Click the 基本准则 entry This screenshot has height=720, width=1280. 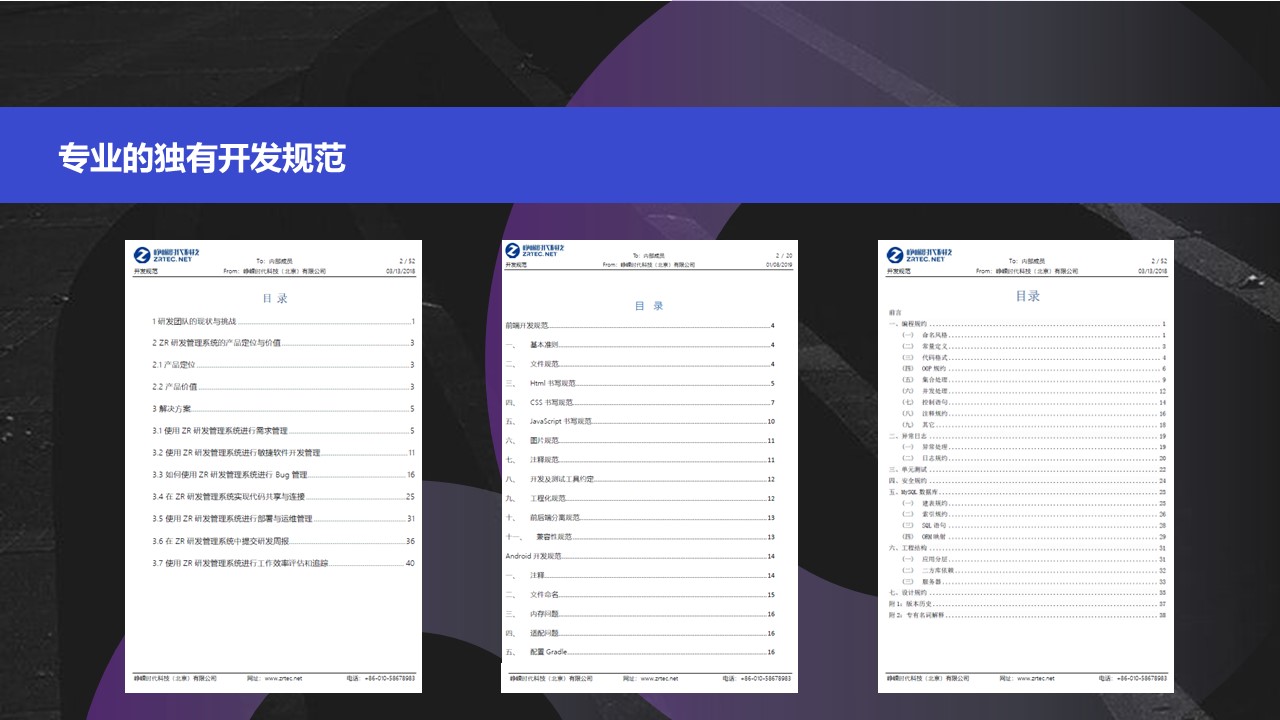pos(640,345)
